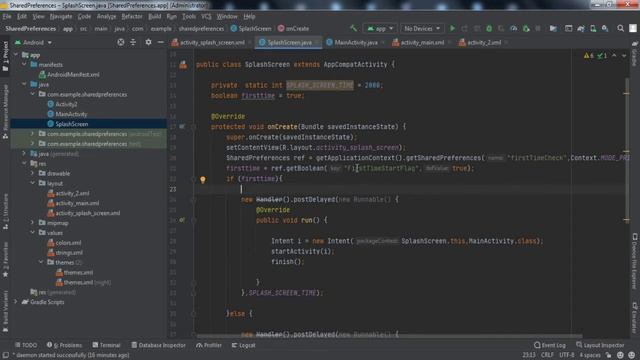Collapse the layout folder
This screenshot has width=640, height=360.
pyautogui.click(x=33, y=183)
